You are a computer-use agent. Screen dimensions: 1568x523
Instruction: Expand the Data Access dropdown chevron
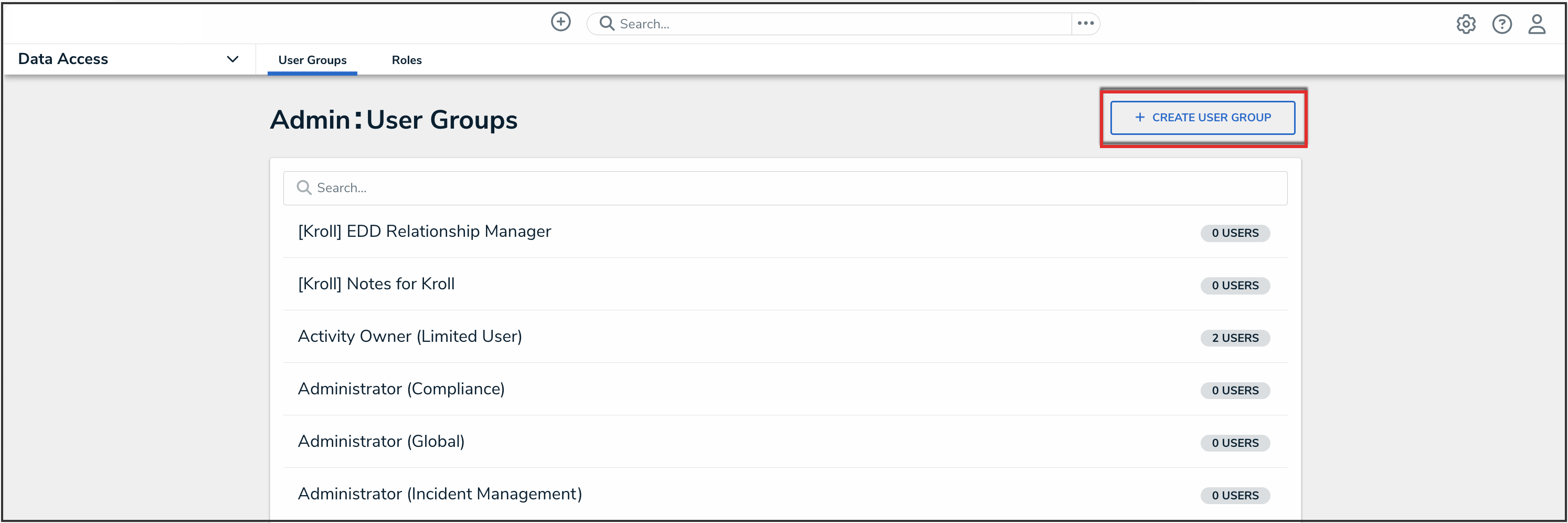(232, 60)
